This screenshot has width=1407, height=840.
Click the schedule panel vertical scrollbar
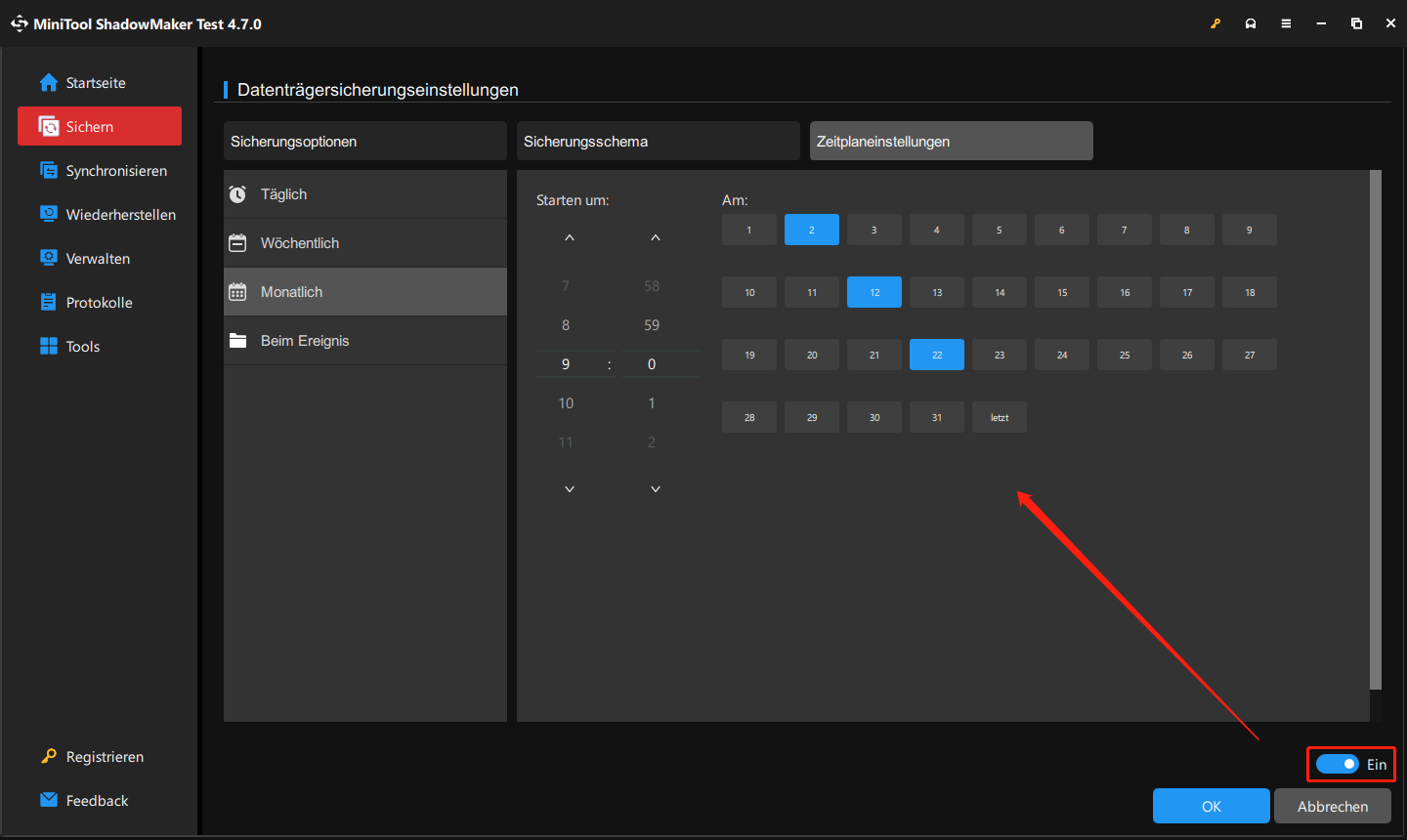tap(1376, 430)
